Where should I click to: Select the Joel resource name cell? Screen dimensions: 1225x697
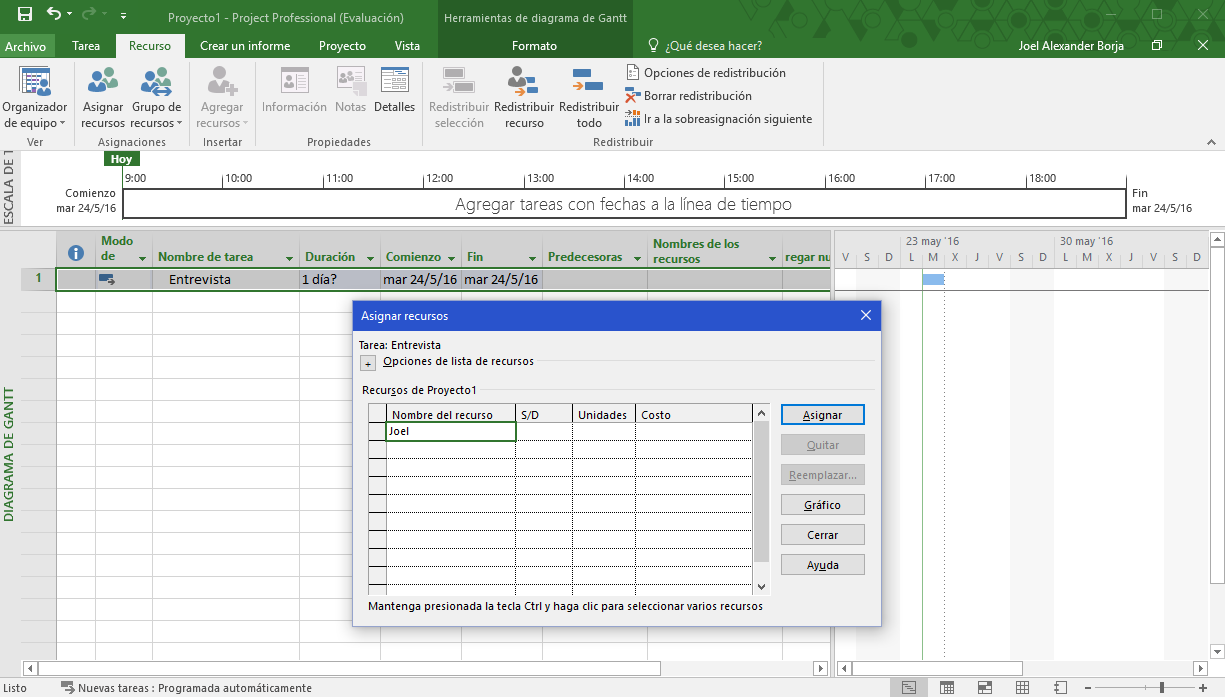click(450, 432)
